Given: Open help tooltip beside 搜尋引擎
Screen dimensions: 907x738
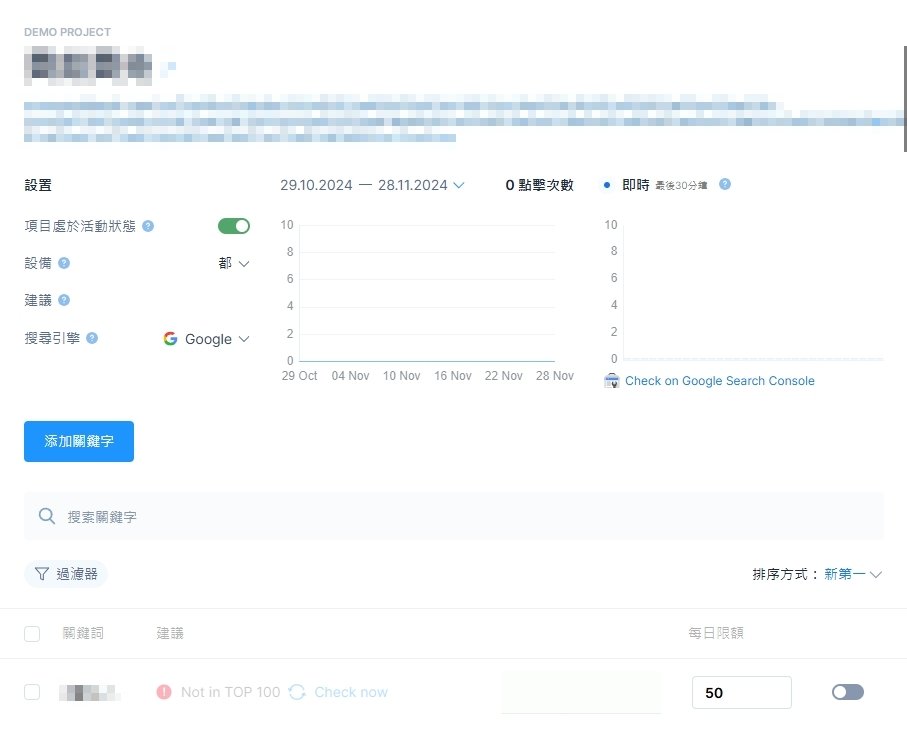Looking at the screenshot, I should point(93,338).
